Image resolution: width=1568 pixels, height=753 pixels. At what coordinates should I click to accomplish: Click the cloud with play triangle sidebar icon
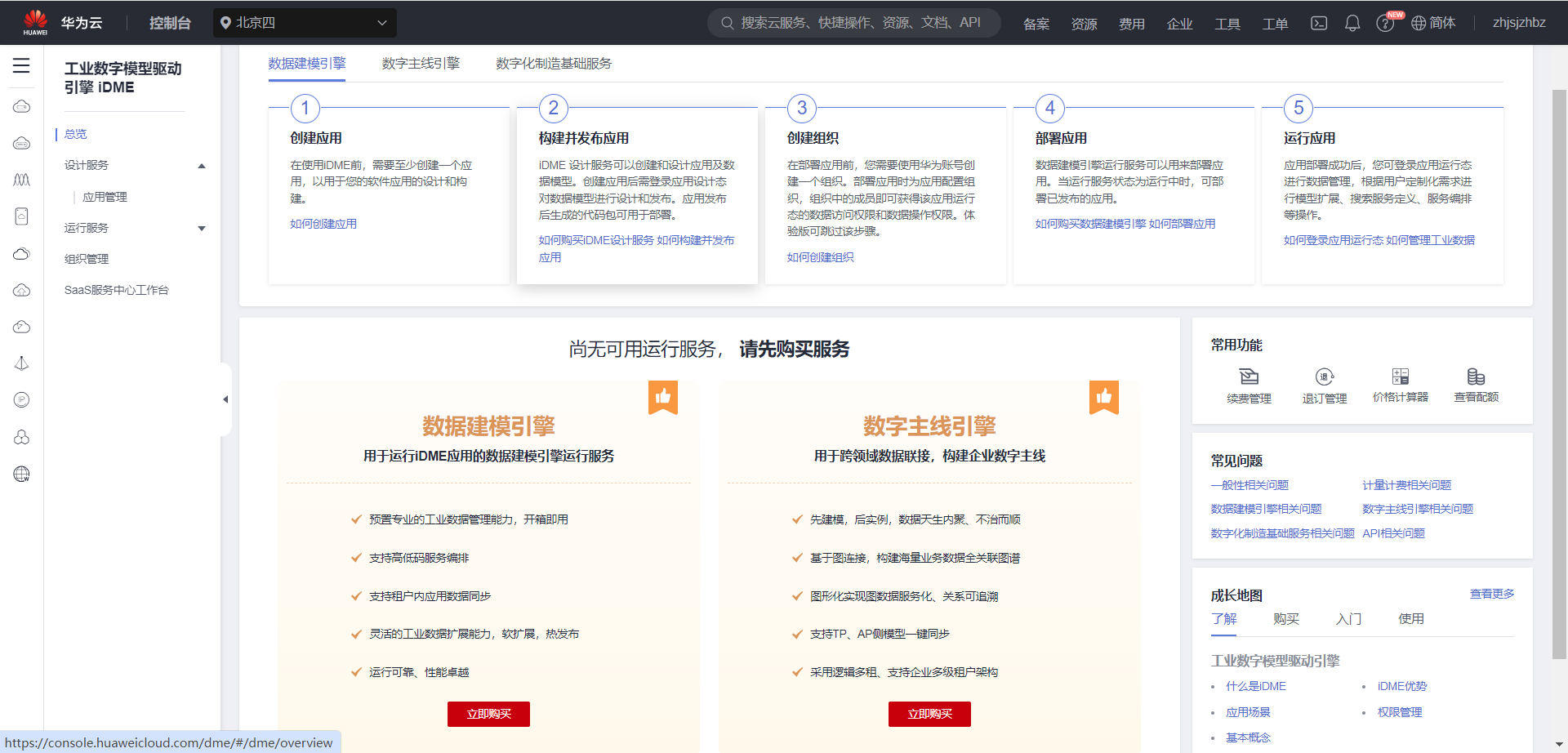coord(22,327)
